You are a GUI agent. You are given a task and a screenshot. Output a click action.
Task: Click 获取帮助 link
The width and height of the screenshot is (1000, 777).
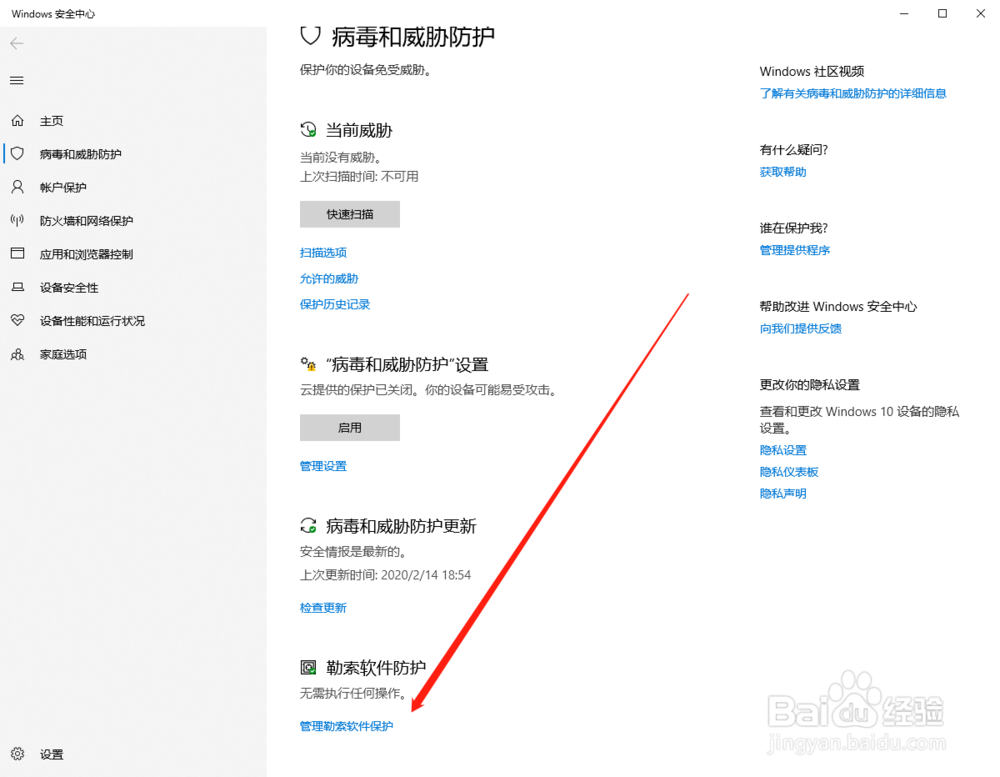tap(783, 172)
